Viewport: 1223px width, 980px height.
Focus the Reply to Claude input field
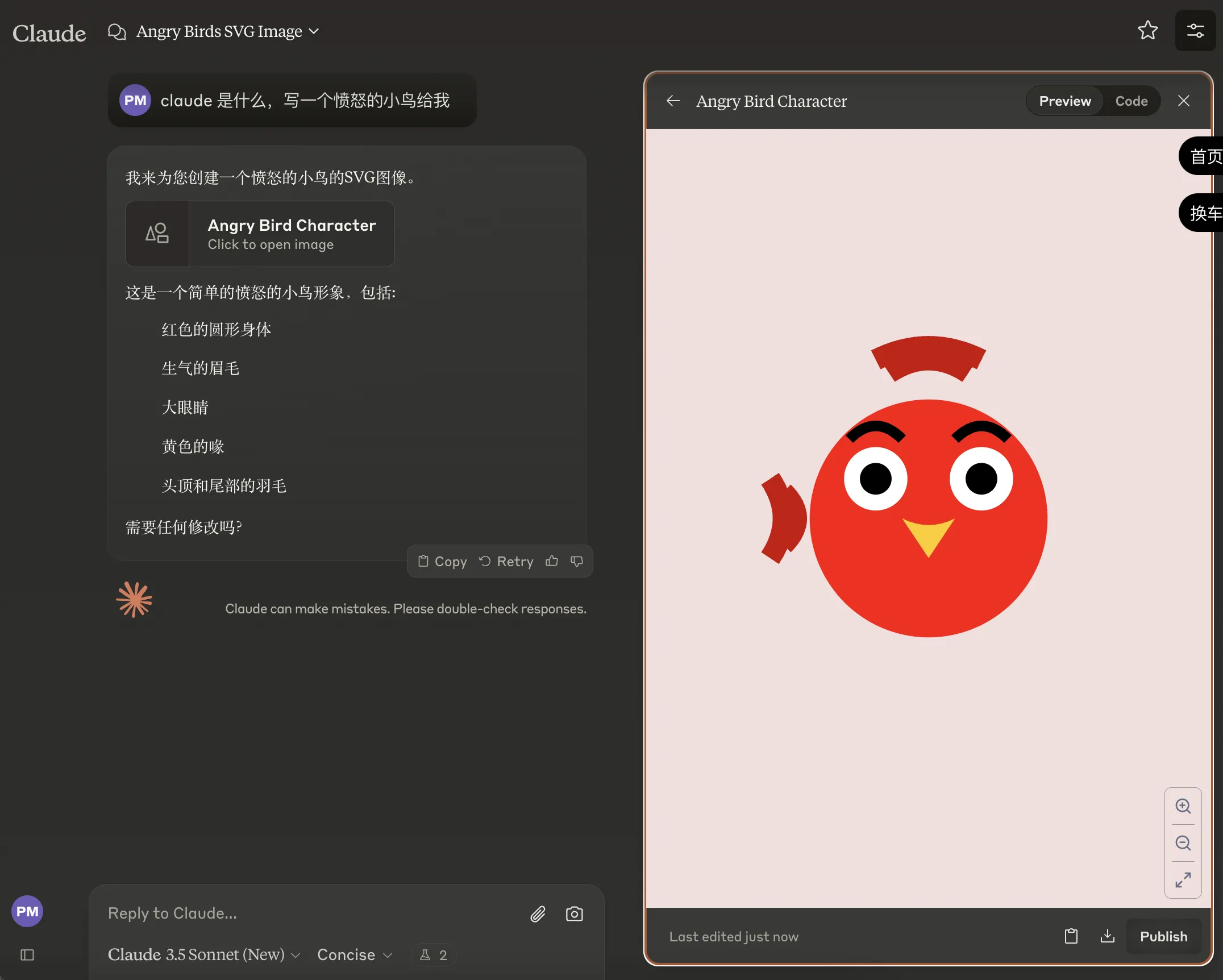click(313, 913)
